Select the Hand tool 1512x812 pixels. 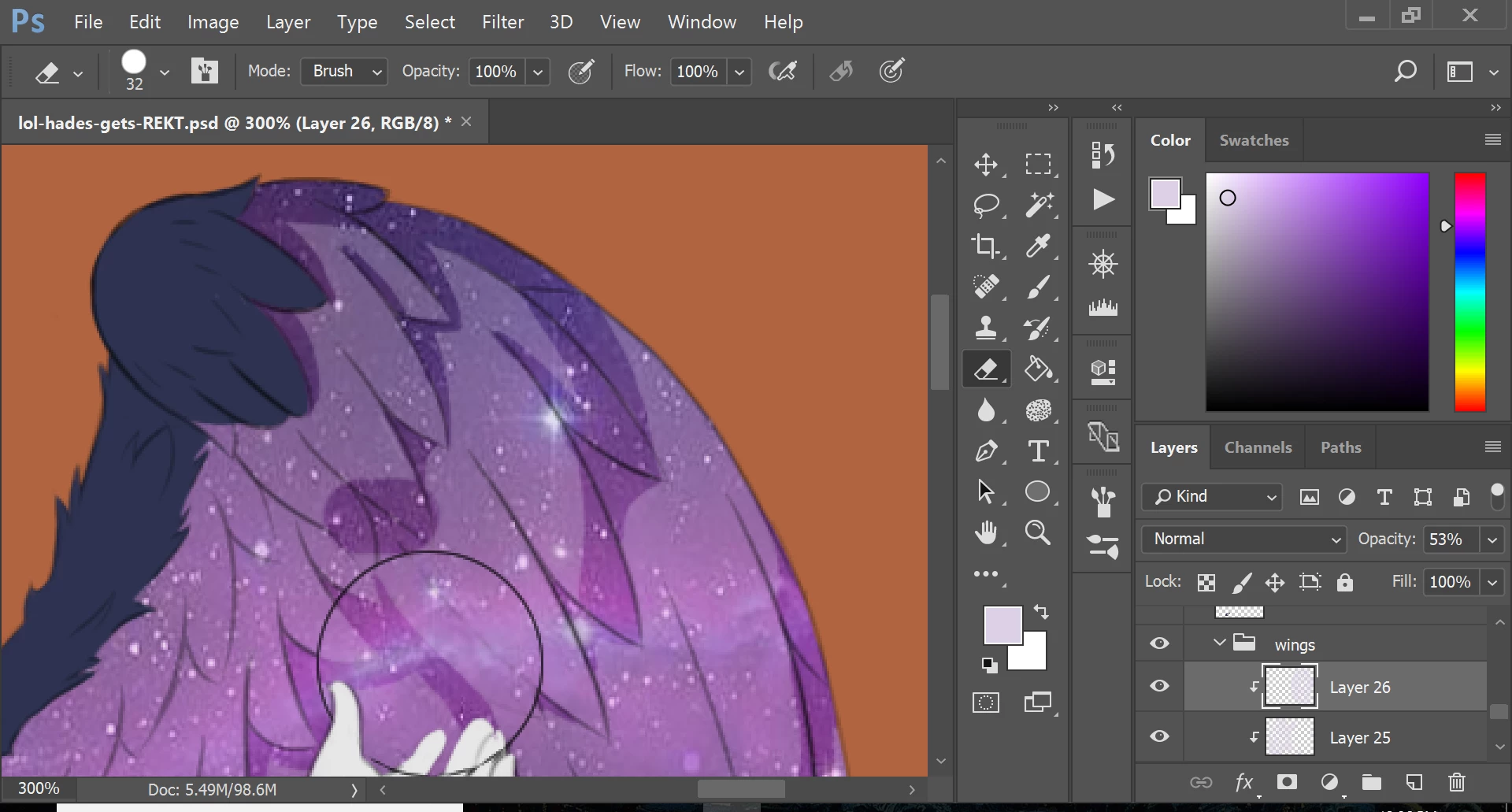coord(986,533)
